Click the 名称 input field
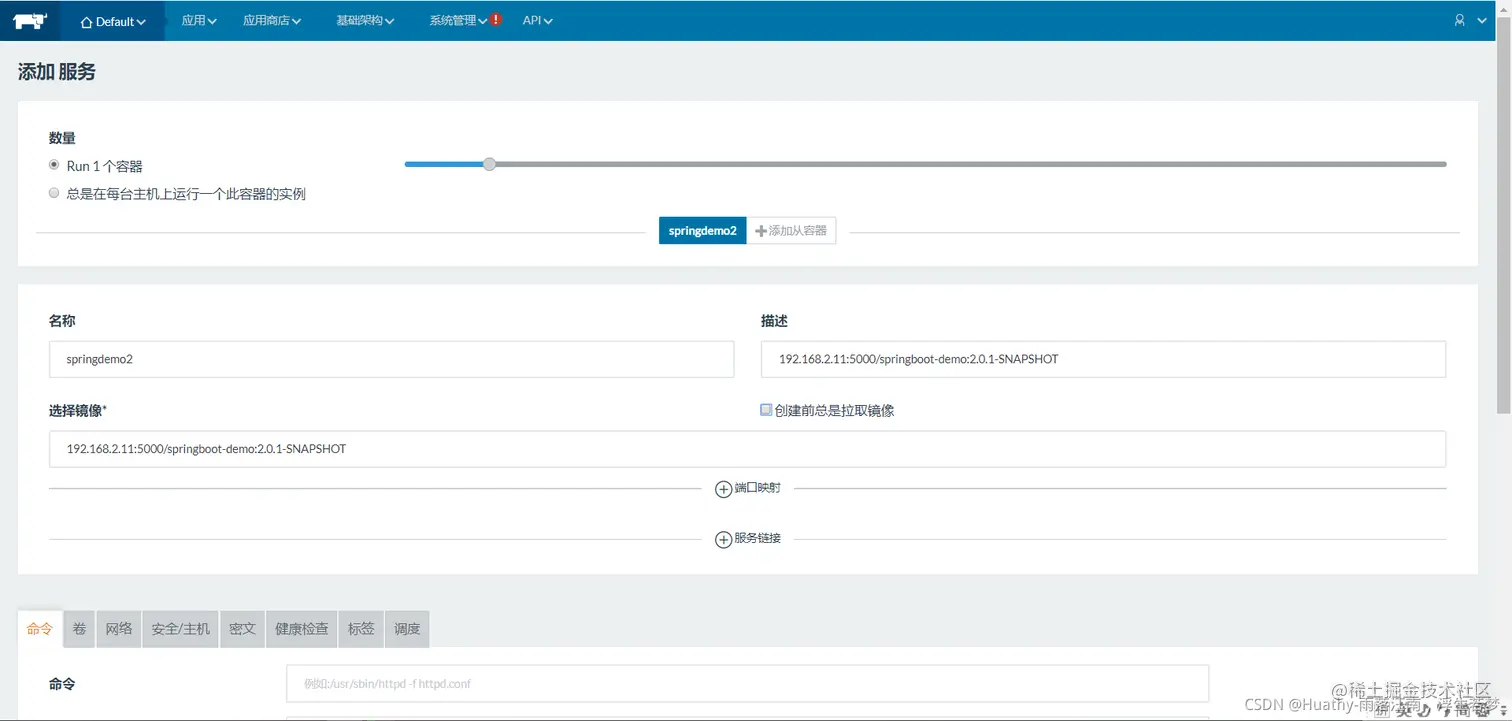1512x721 pixels. 391,359
